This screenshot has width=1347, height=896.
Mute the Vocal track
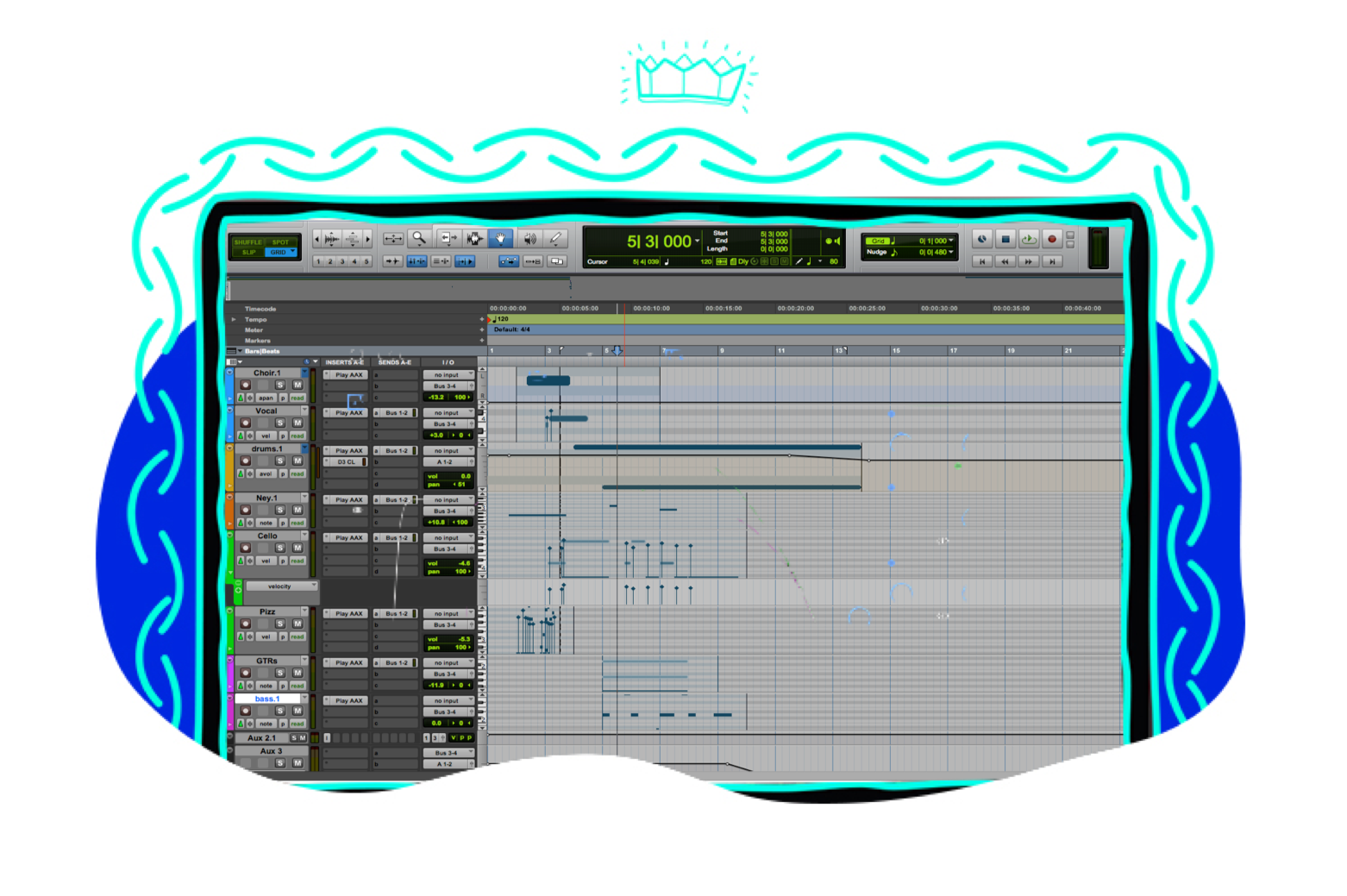298,423
